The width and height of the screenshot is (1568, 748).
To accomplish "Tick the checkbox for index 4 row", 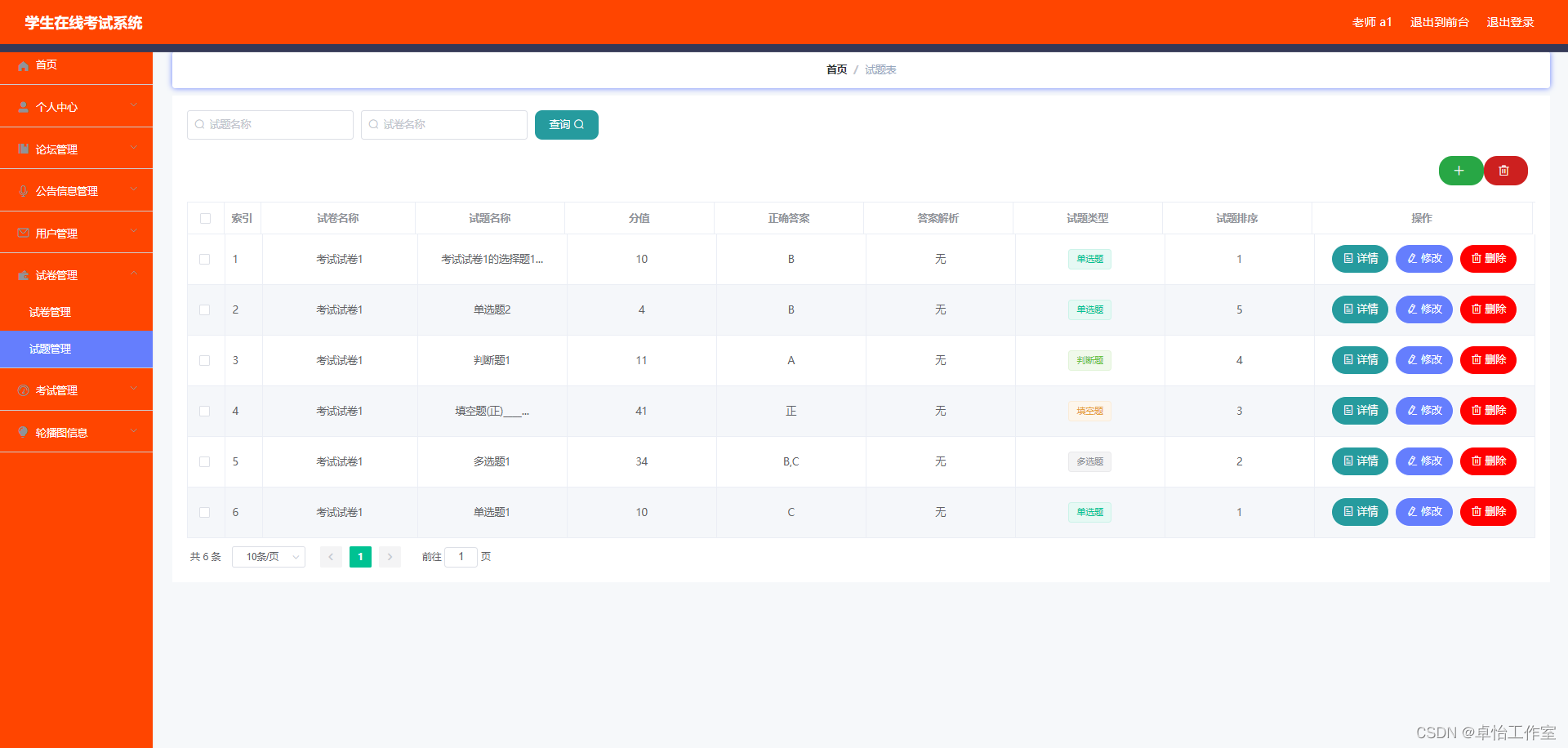I will coord(205,412).
